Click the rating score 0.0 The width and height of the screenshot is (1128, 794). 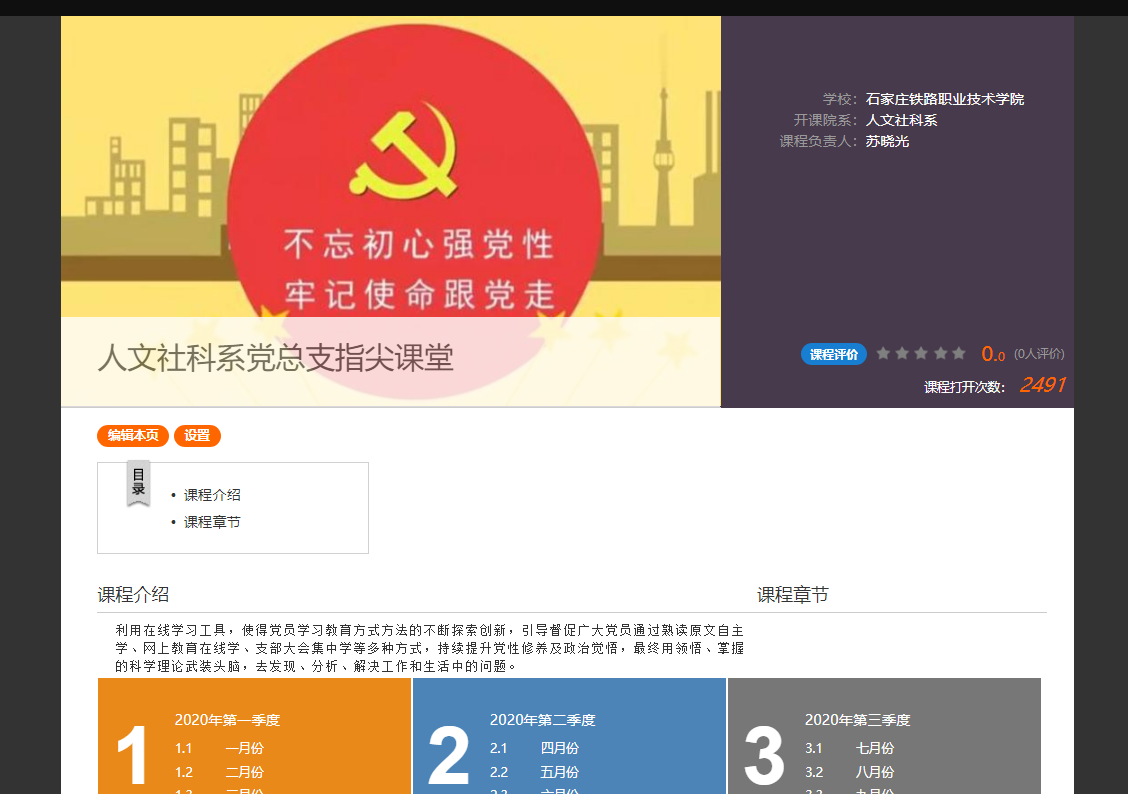click(x=993, y=354)
